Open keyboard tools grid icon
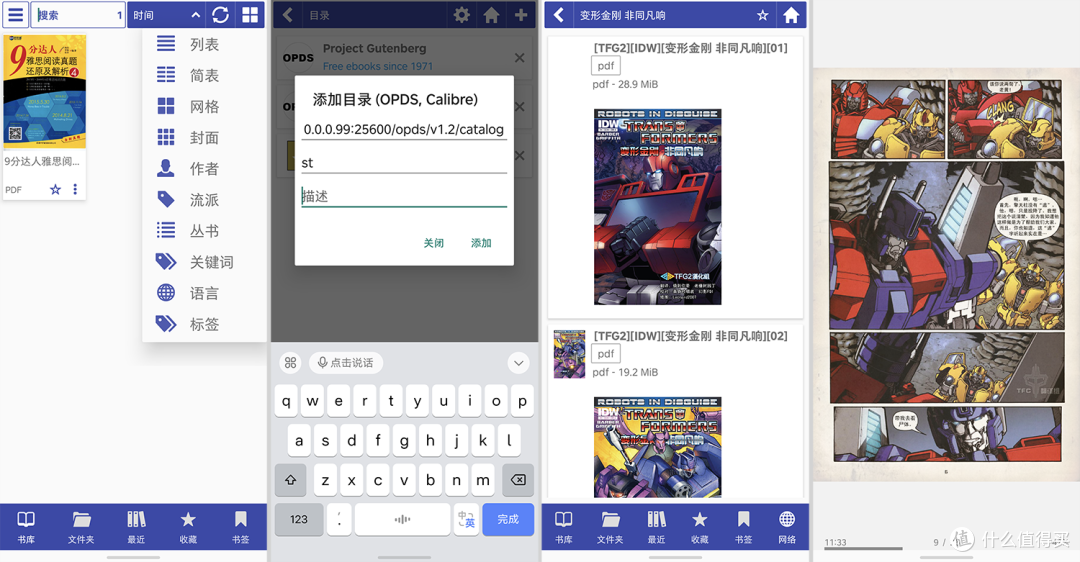The width and height of the screenshot is (1080, 562). pos(291,362)
